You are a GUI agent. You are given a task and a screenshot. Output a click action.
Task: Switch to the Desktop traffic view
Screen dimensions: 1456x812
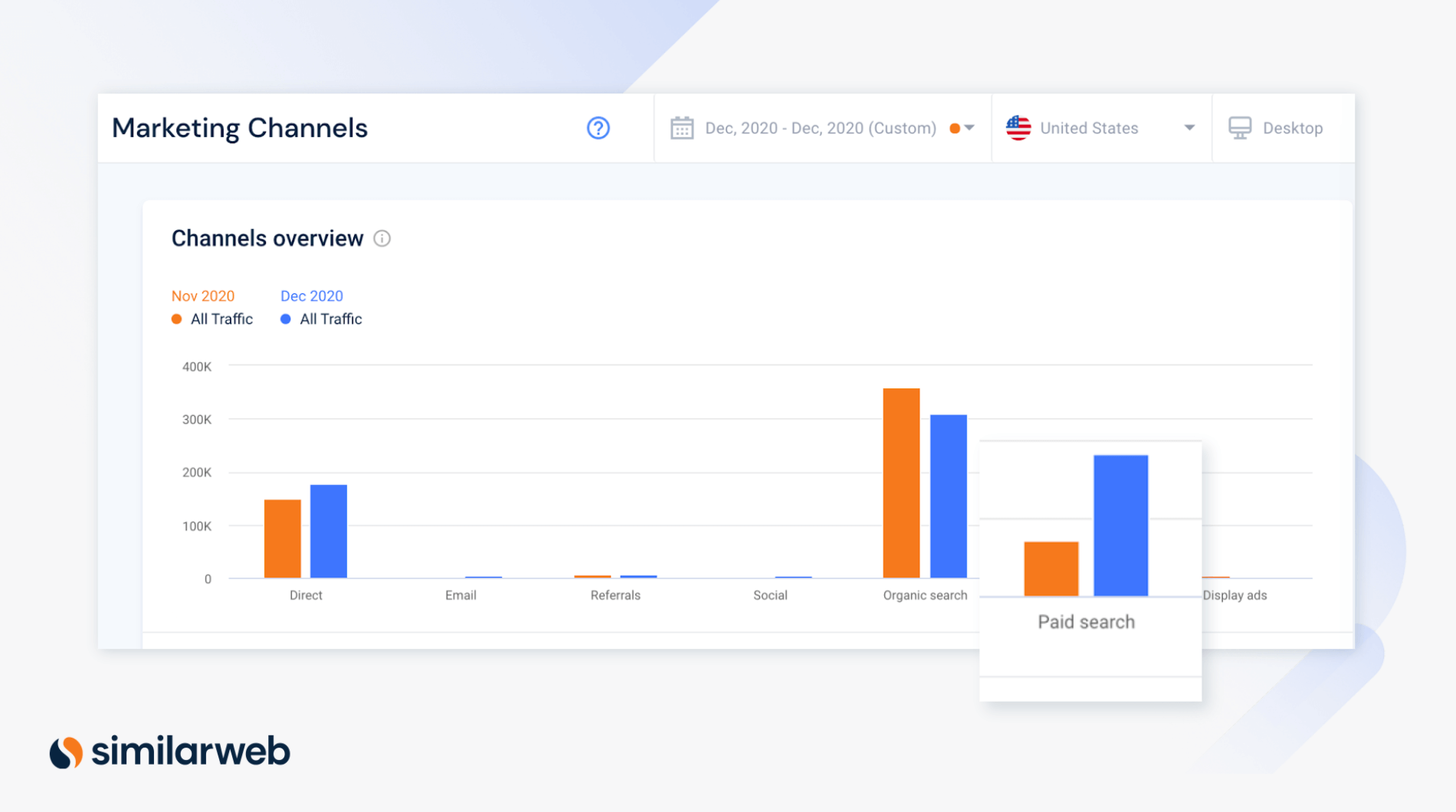click(x=1293, y=128)
